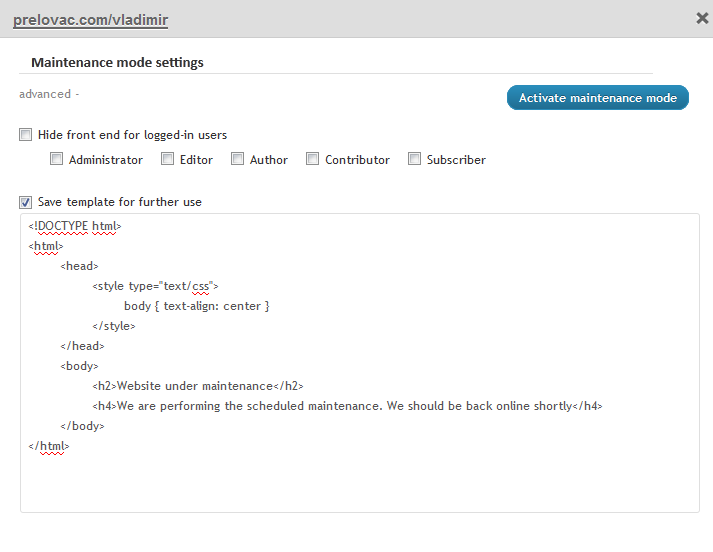Viewport: 713px width, 552px height.
Task: Select the Author role checkbox
Action: 238,159
